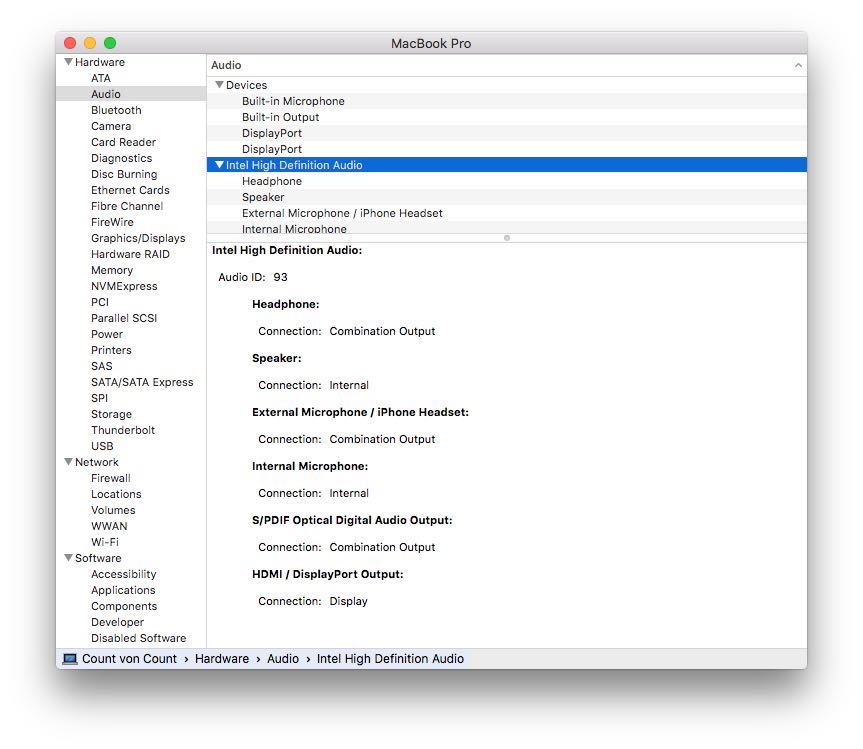Open Components in sidebar

coord(124,606)
